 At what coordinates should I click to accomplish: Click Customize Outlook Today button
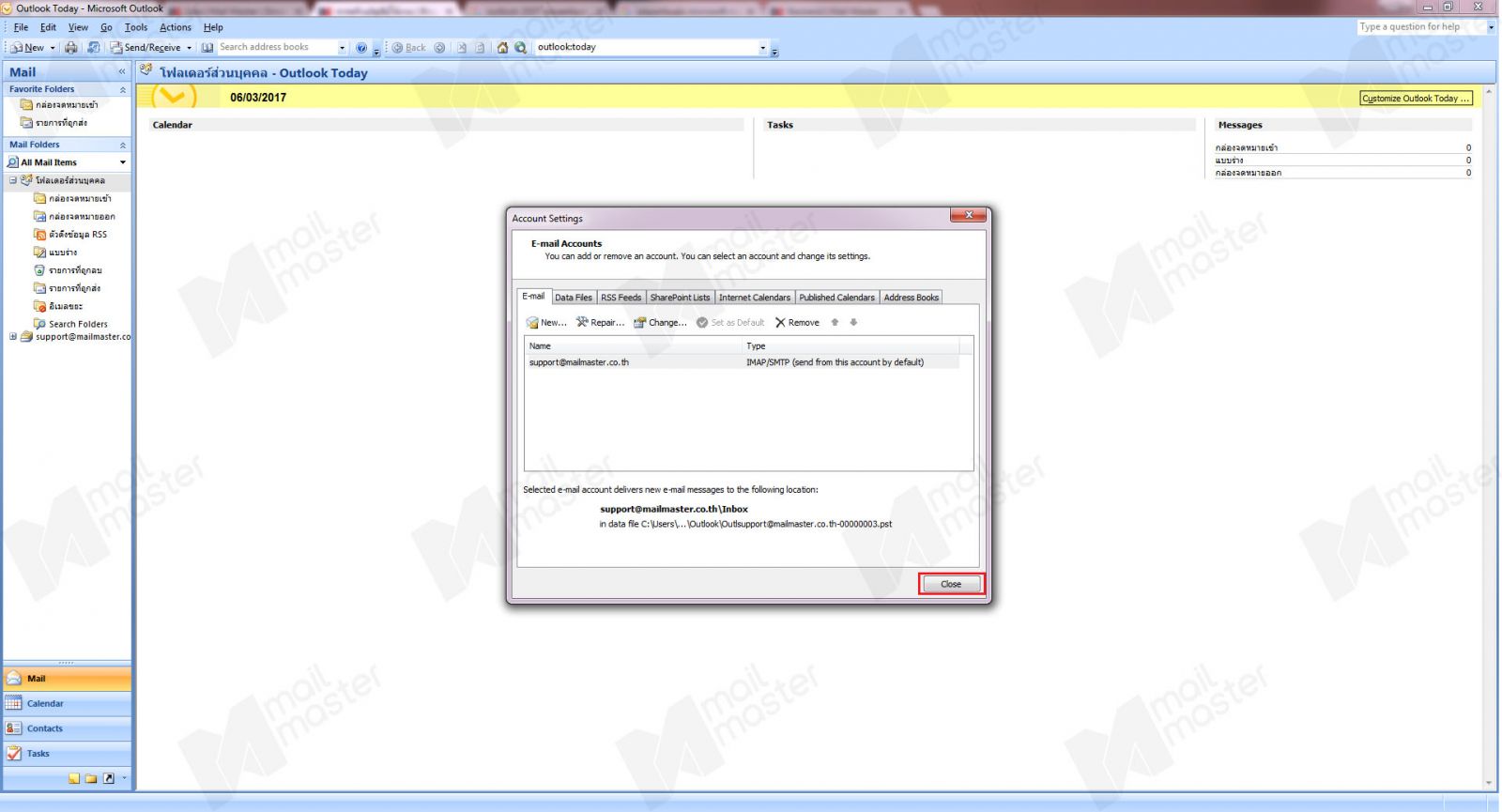click(x=1416, y=99)
